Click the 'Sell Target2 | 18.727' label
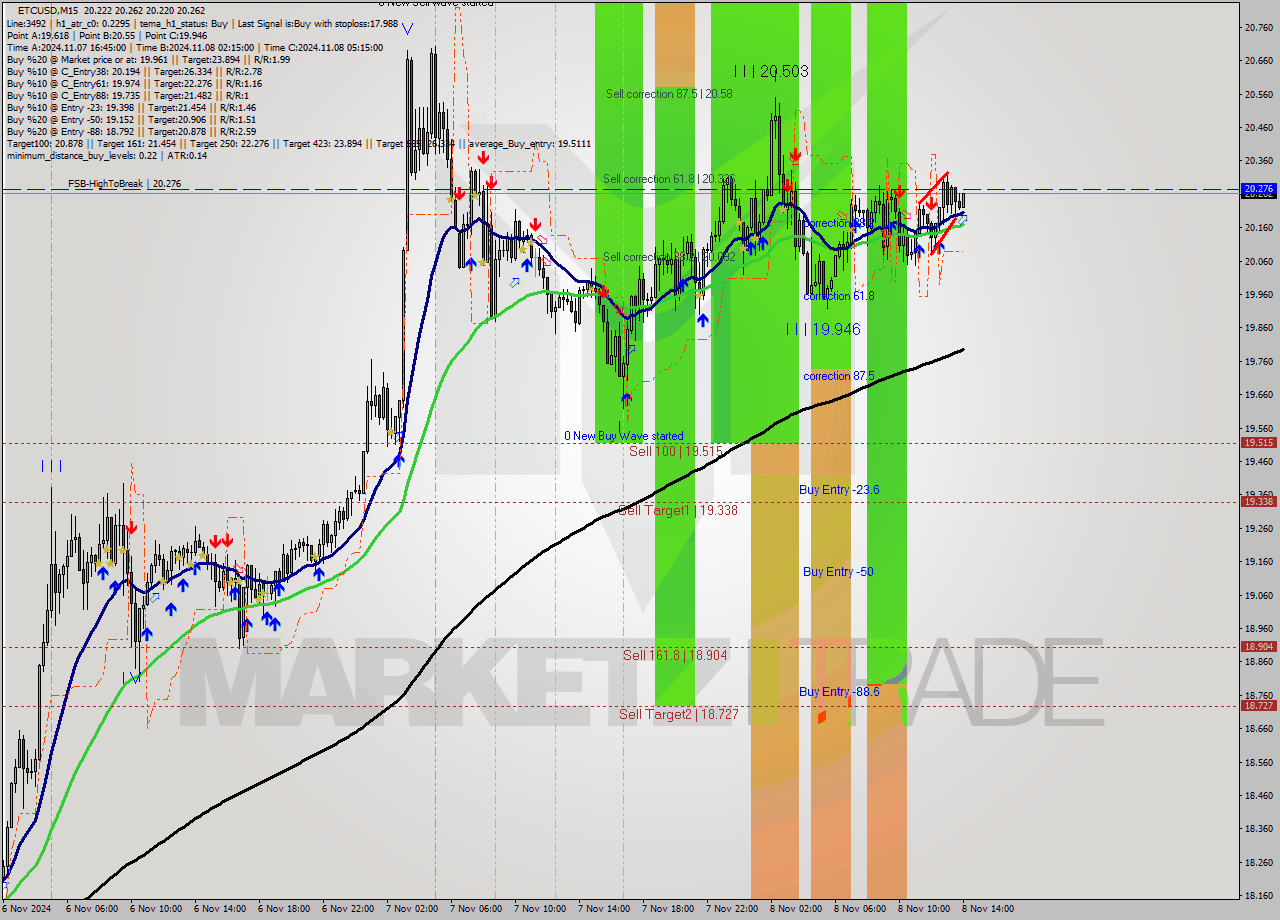This screenshot has height=920, width=1280. point(678,714)
